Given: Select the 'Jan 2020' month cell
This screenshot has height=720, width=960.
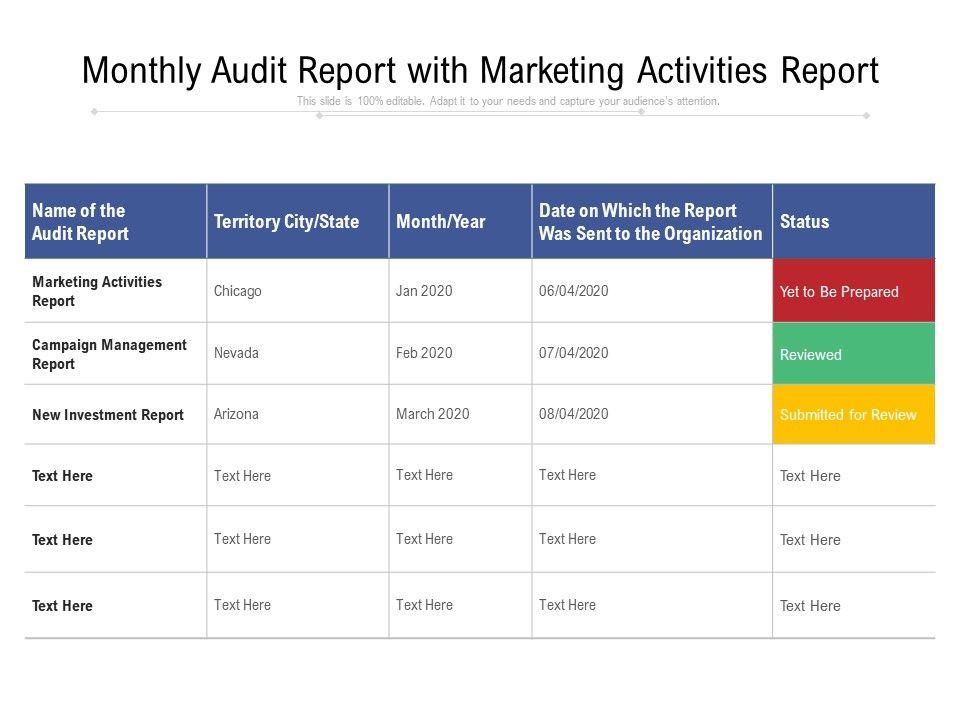Looking at the screenshot, I should pos(460,291).
